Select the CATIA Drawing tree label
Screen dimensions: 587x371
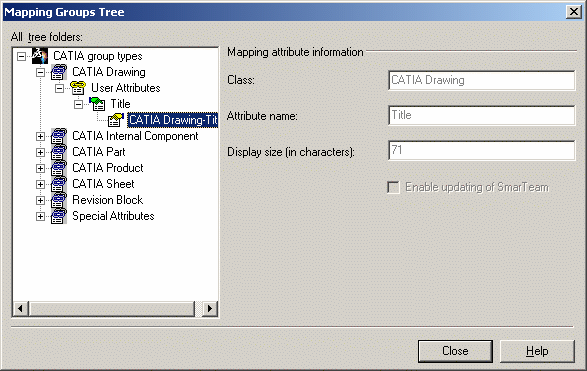(x=109, y=72)
